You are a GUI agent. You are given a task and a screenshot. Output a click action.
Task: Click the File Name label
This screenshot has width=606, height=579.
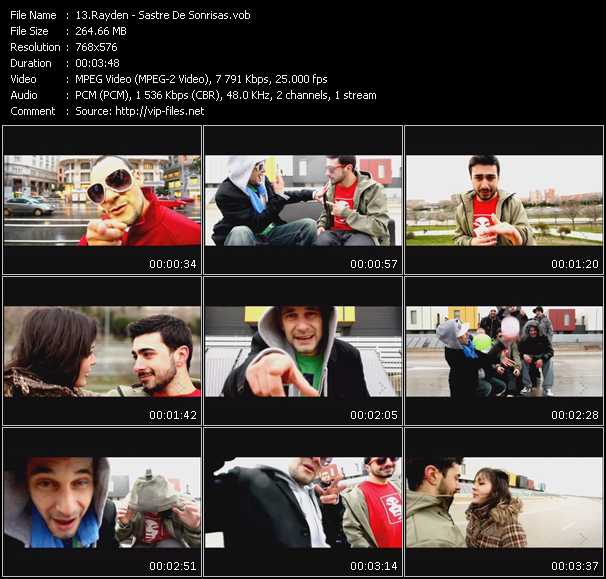click(33, 15)
